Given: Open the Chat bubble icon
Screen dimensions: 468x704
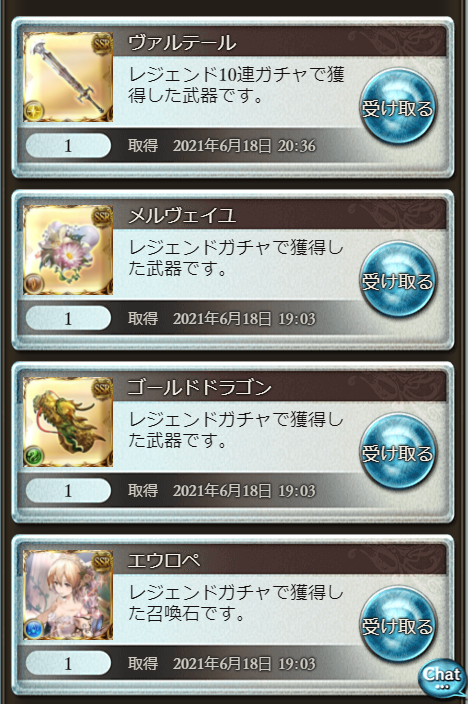Looking at the screenshot, I should tap(442, 677).
